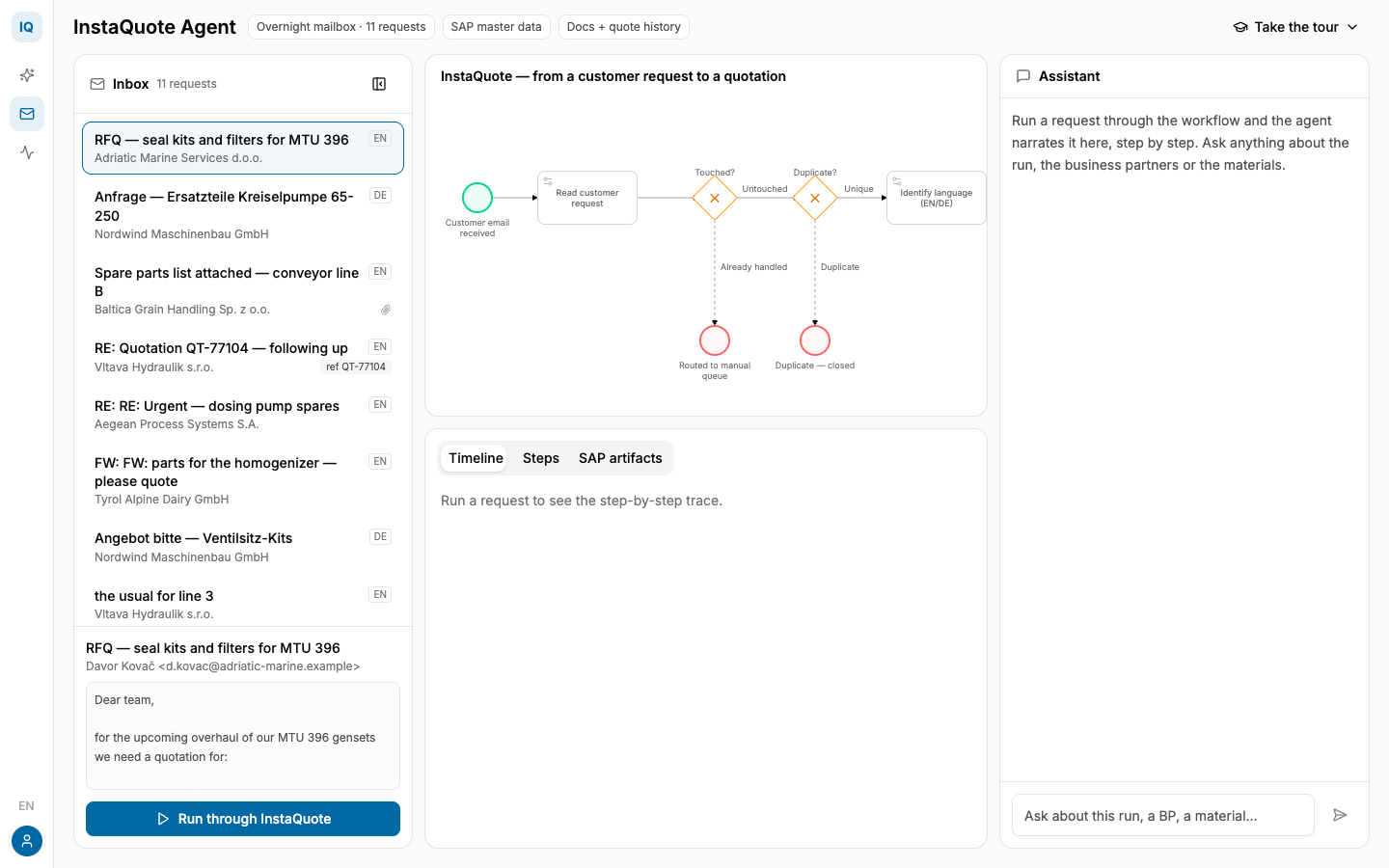The width and height of the screenshot is (1389, 868).
Task: Click the DE badge on Ventilsitz-Kits email
Action: pyautogui.click(x=380, y=537)
